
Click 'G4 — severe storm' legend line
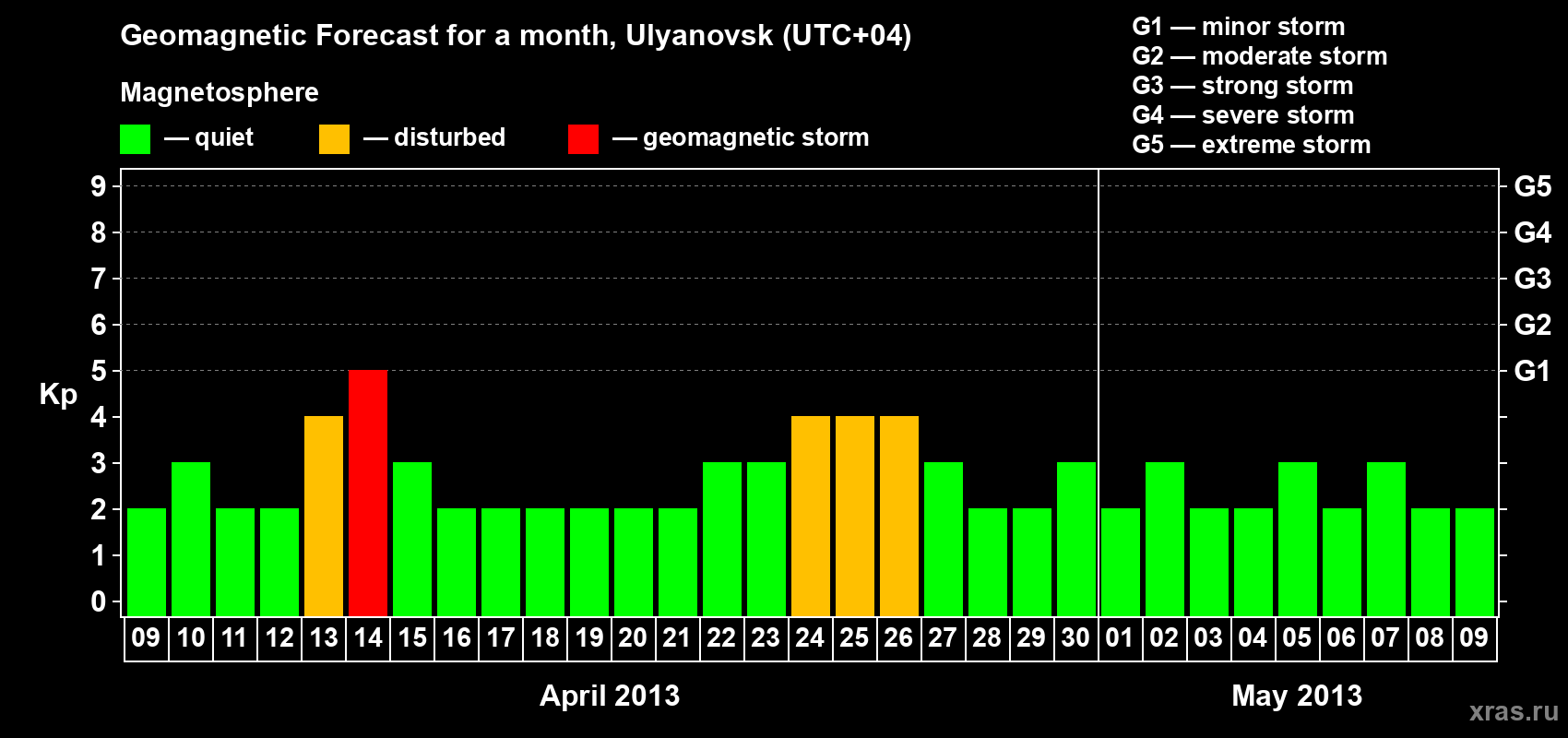pos(1243,115)
